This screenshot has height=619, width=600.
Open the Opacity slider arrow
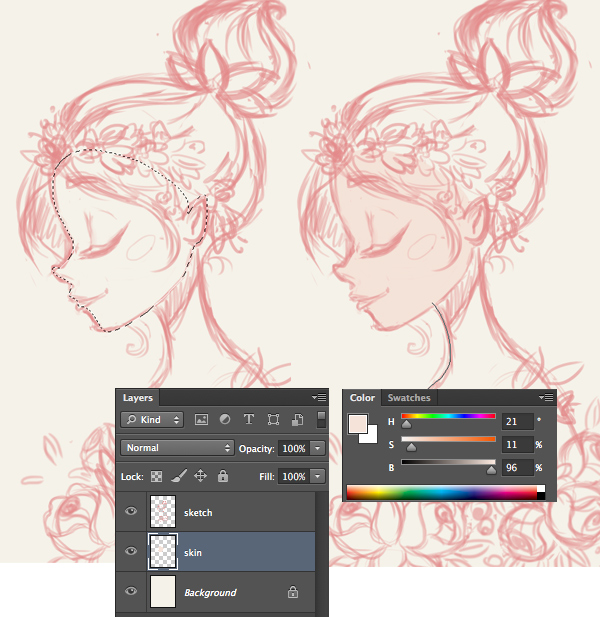[318, 448]
